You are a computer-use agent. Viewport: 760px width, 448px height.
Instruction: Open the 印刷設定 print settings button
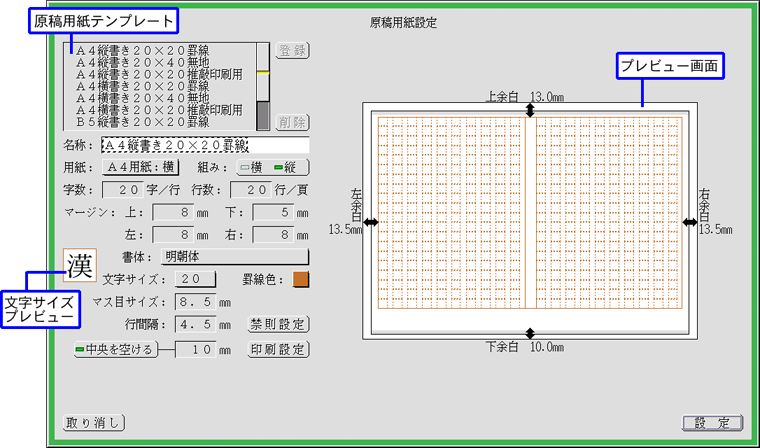[278, 349]
